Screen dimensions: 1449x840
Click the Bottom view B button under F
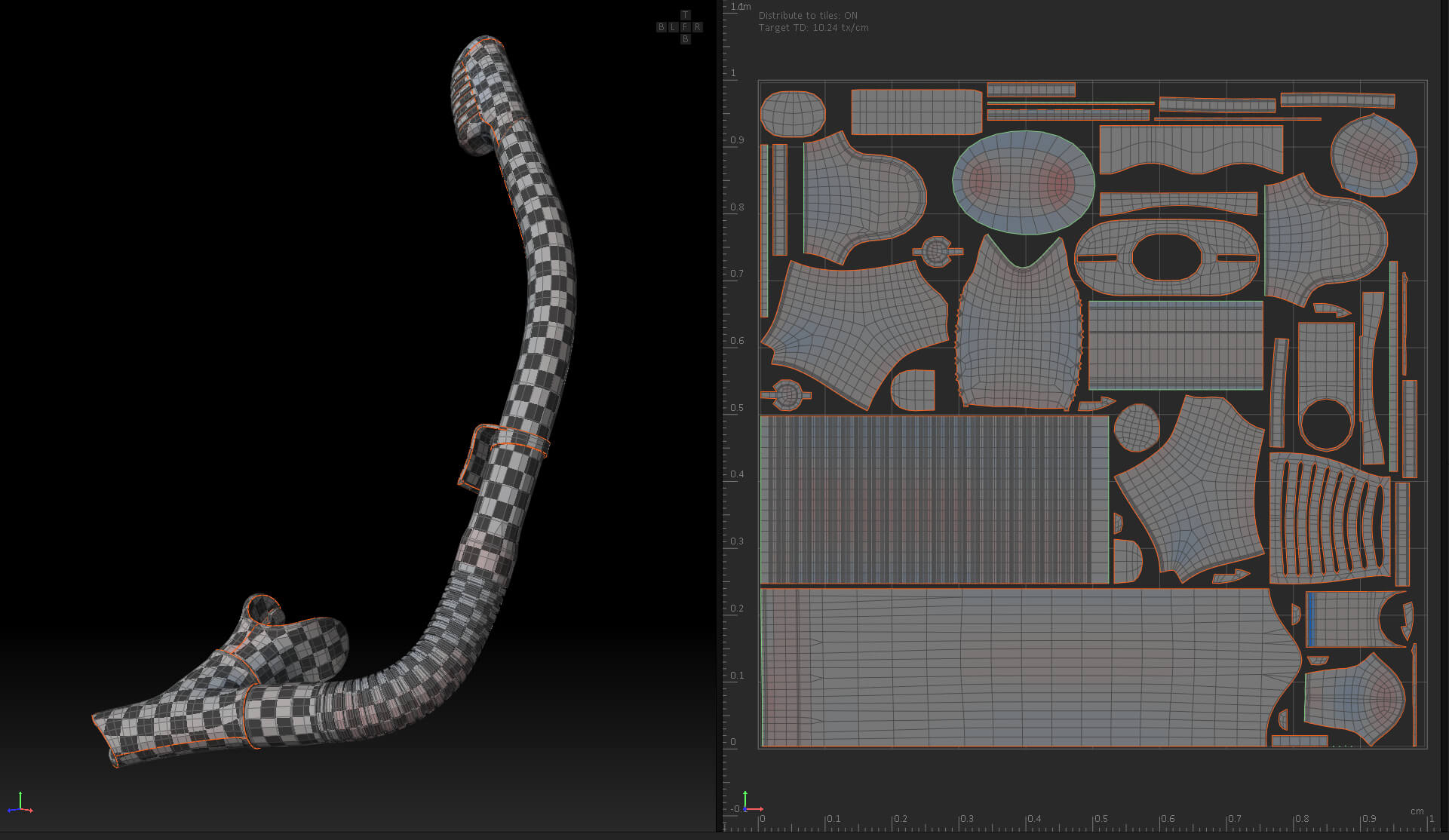(x=685, y=39)
